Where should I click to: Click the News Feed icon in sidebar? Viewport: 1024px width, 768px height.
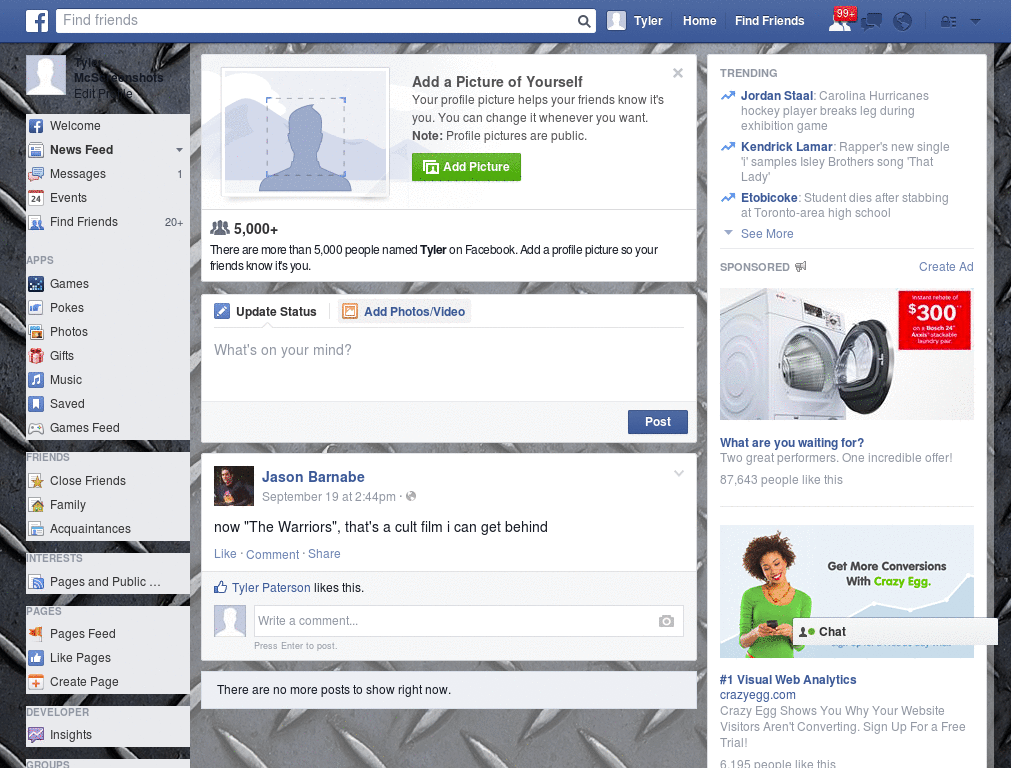pyautogui.click(x=37, y=150)
